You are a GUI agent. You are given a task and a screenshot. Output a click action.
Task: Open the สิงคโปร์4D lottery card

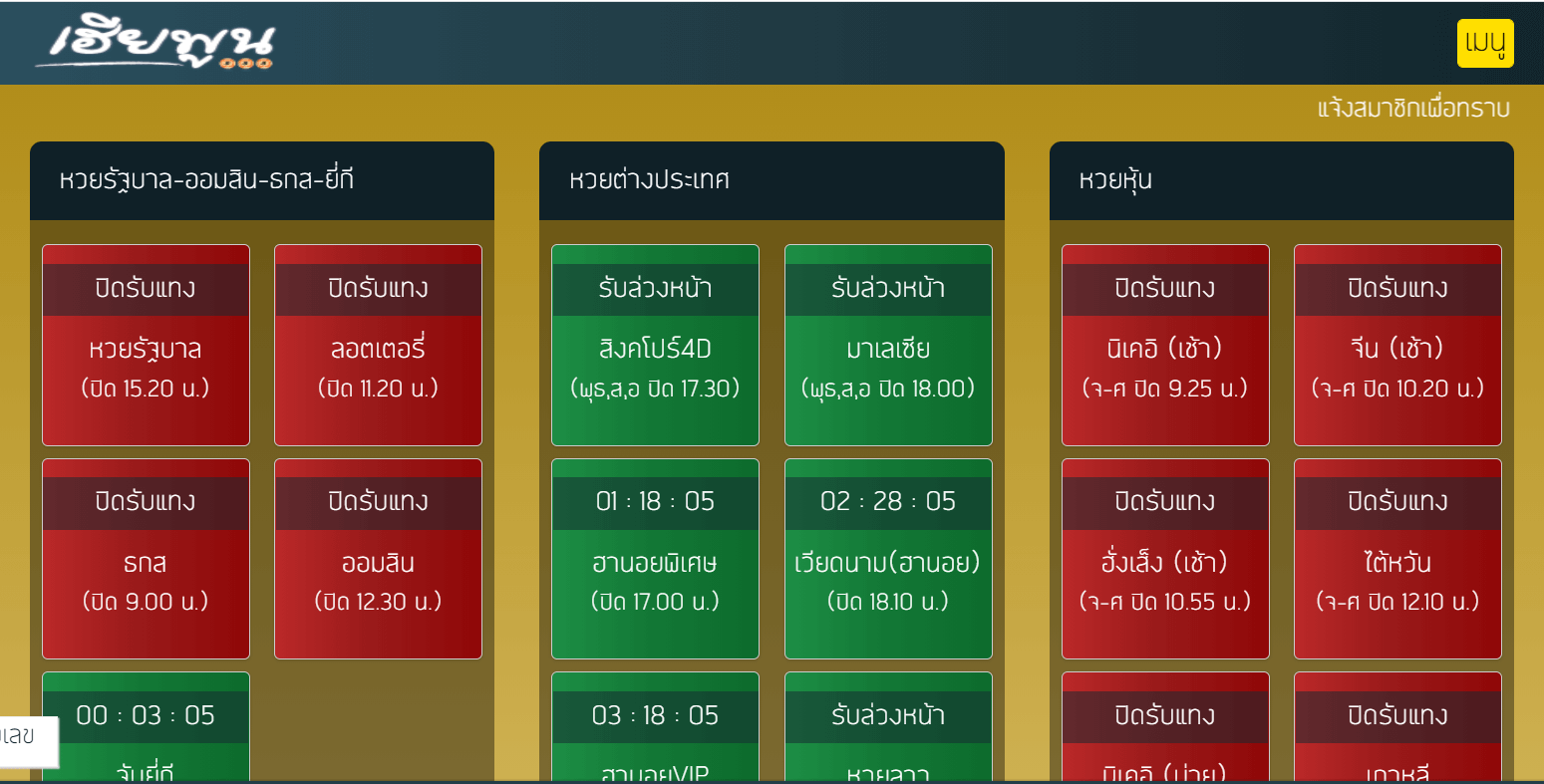click(655, 345)
